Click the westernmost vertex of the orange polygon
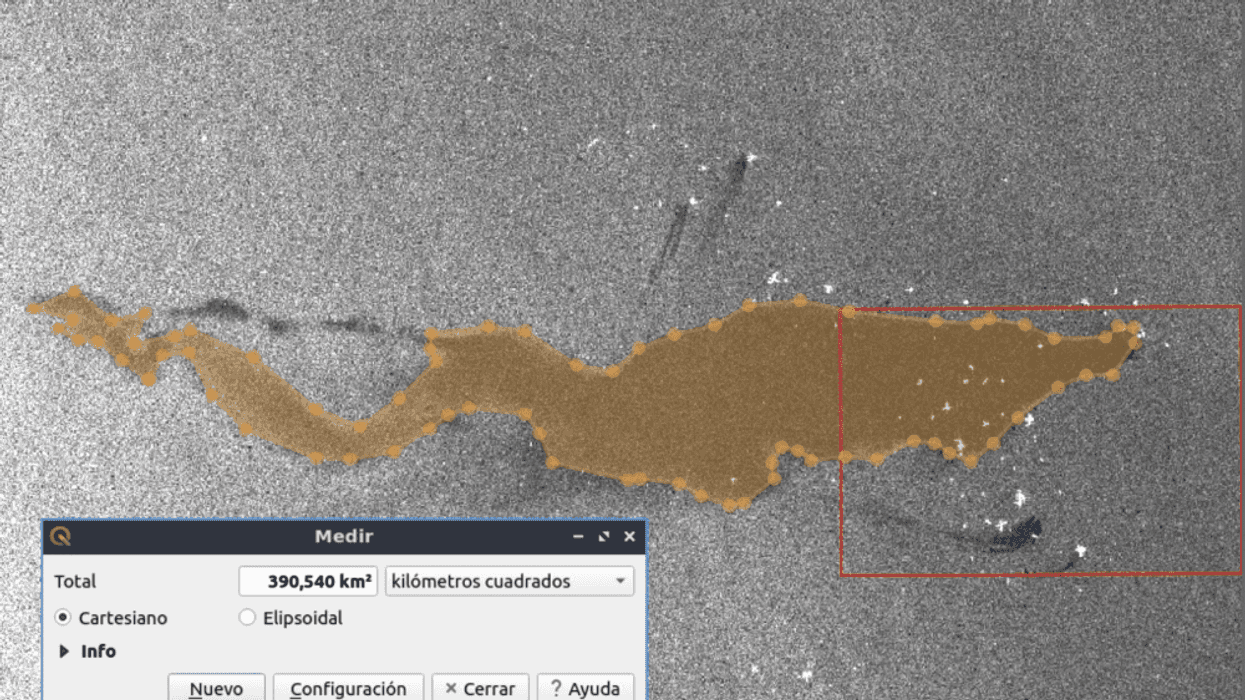The width and height of the screenshot is (1245, 700). (x=32, y=308)
